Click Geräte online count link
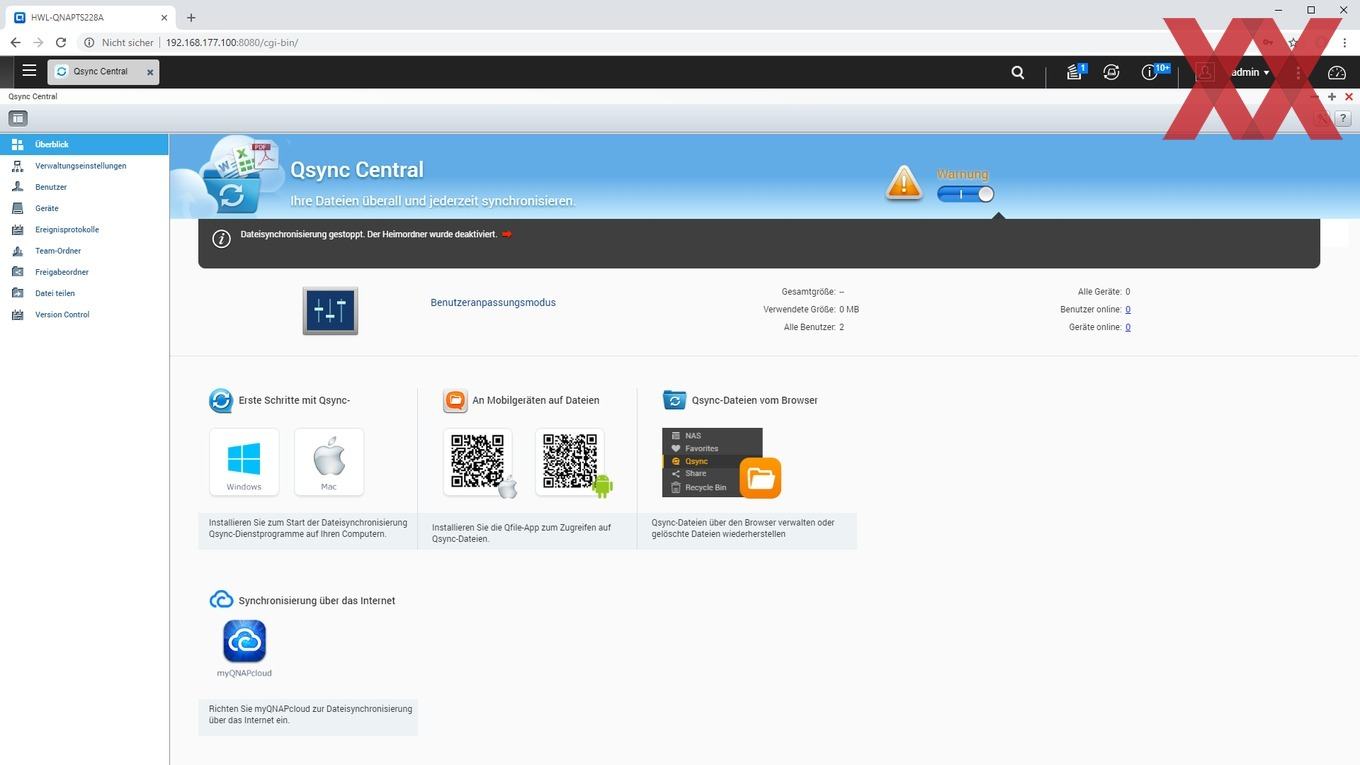 click(x=1128, y=327)
